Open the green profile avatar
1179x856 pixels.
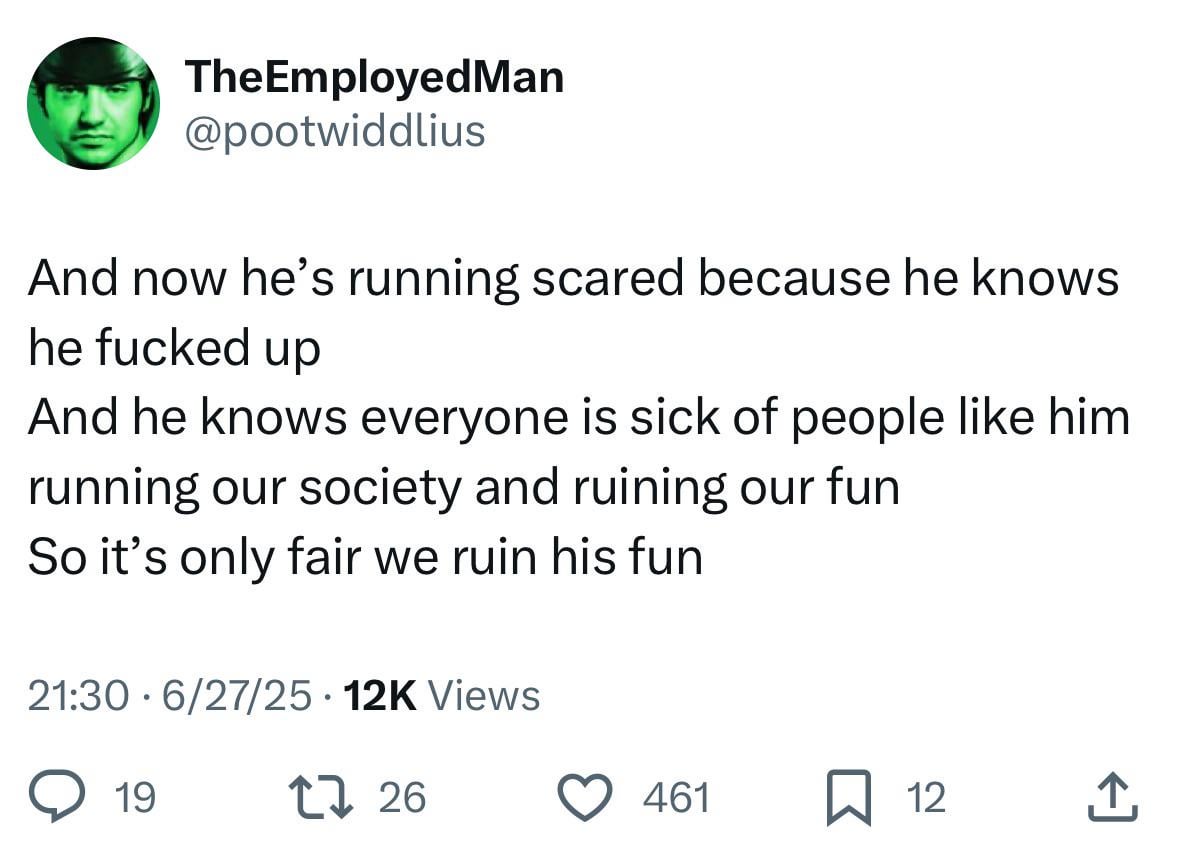coord(93,103)
